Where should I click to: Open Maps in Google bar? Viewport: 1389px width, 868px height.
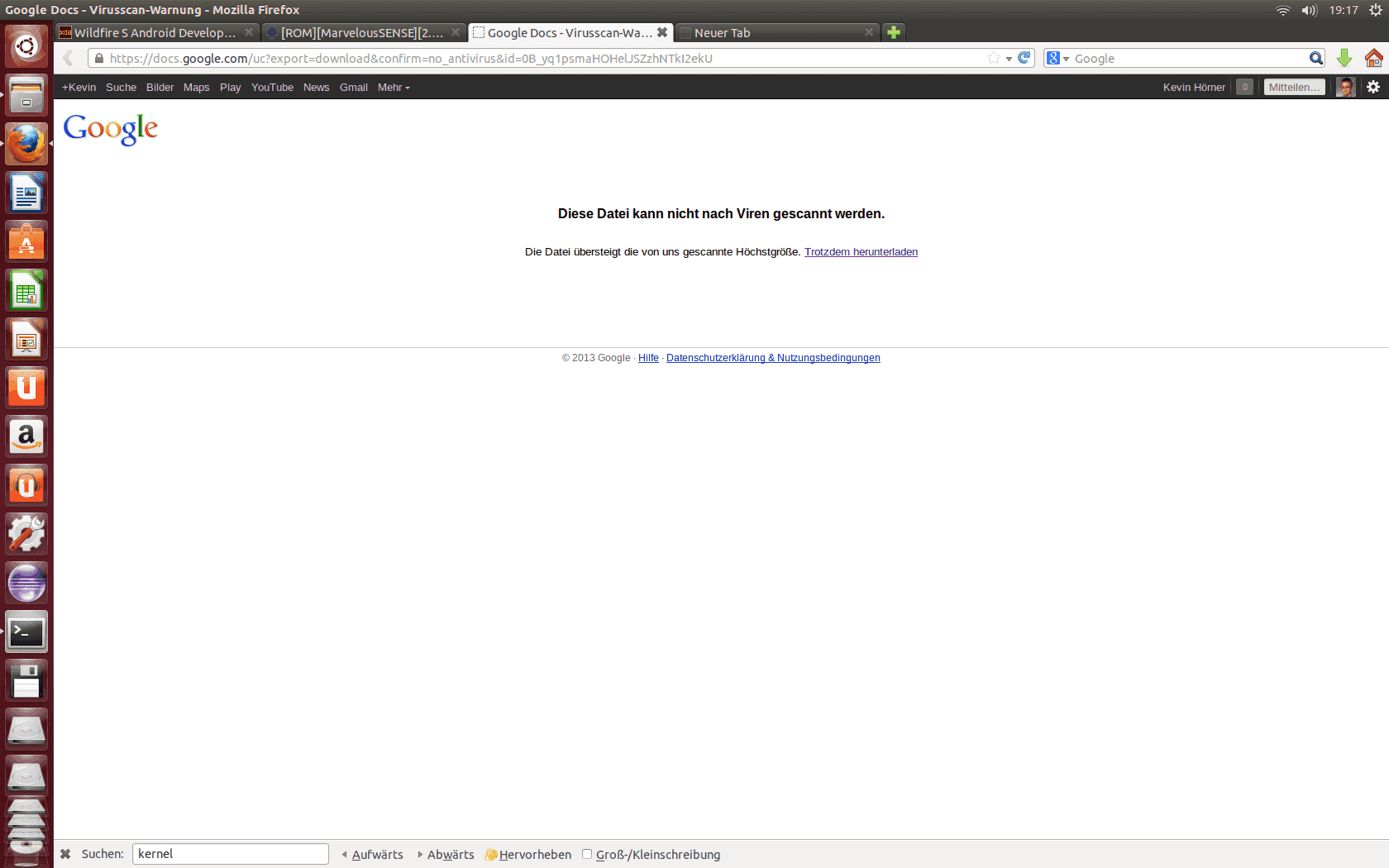click(196, 87)
